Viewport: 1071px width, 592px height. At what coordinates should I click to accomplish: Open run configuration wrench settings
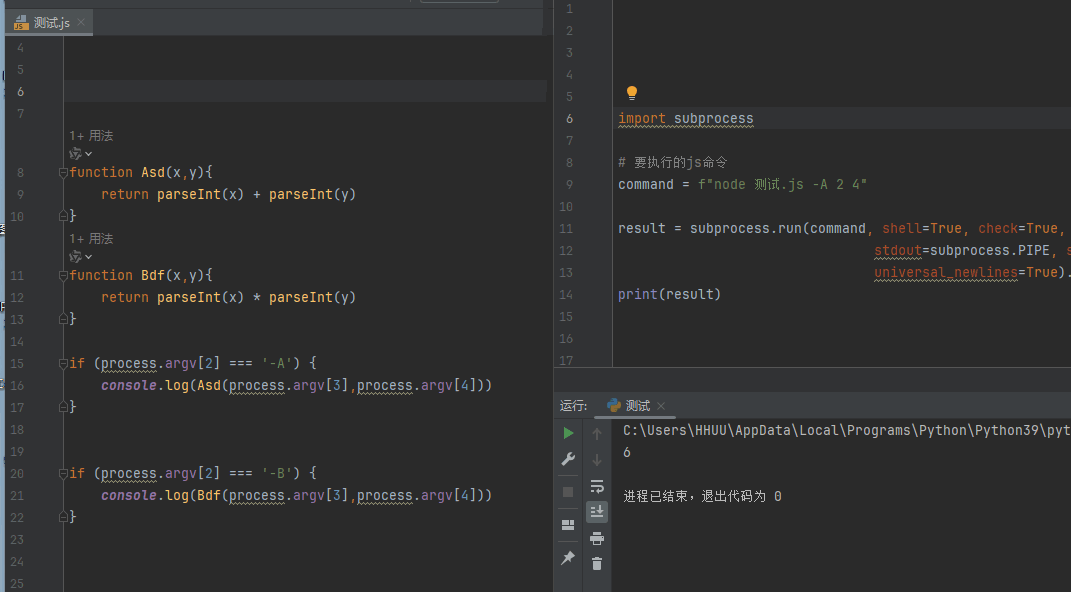[x=568, y=459]
